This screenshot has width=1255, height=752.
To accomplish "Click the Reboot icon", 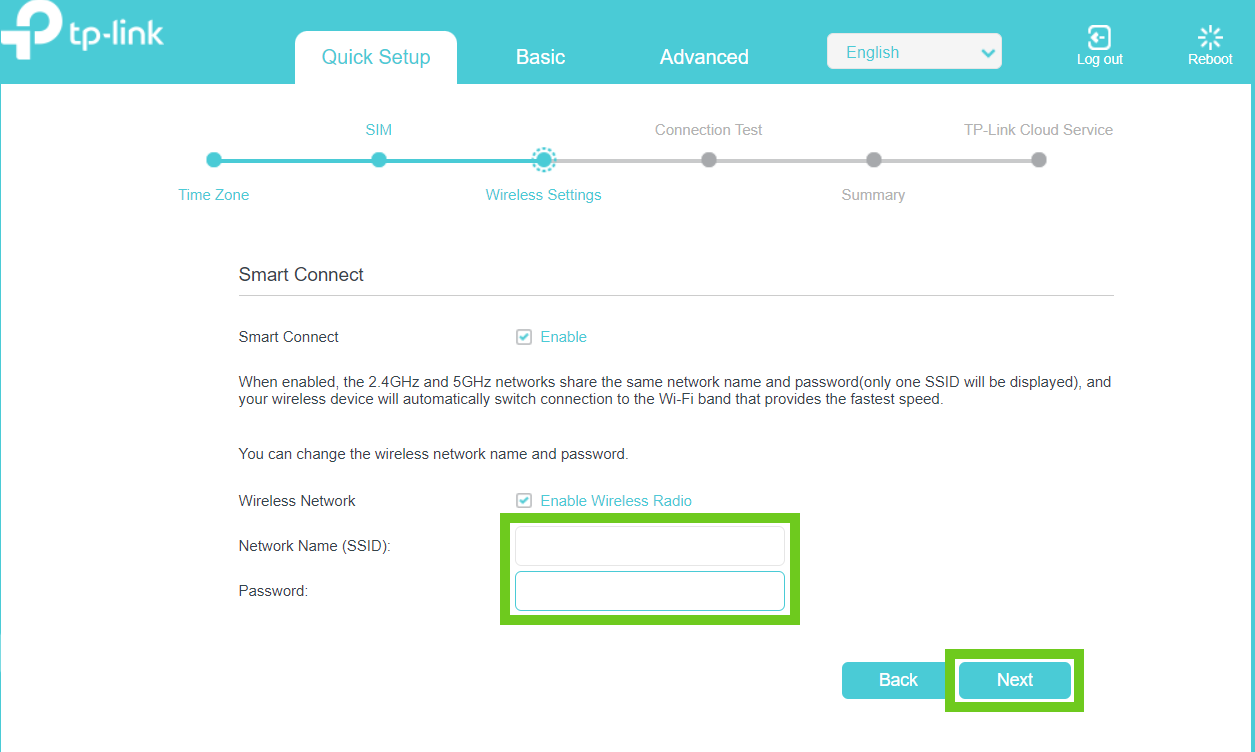I will click(x=1210, y=39).
